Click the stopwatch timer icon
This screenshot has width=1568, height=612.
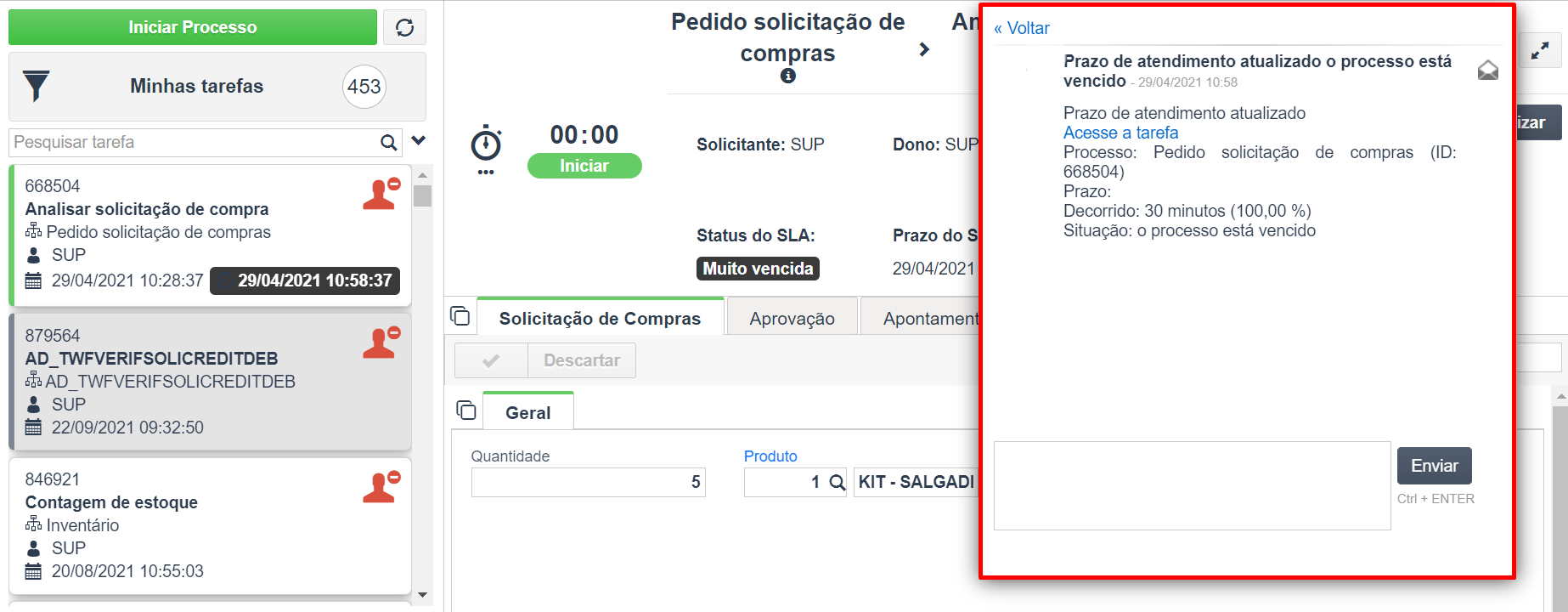[x=486, y=144]
